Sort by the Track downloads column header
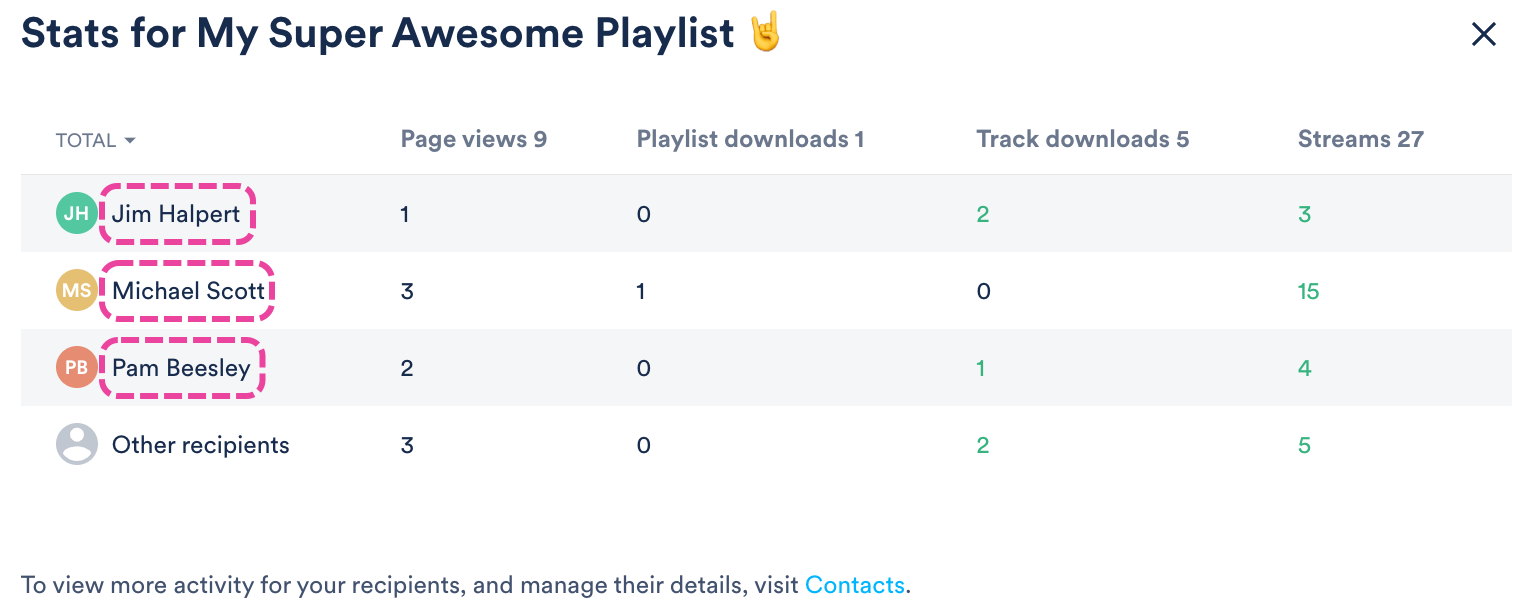The width and height of the screenshot is (1530, 613). pyautogui.click(x=1083, y=139)
